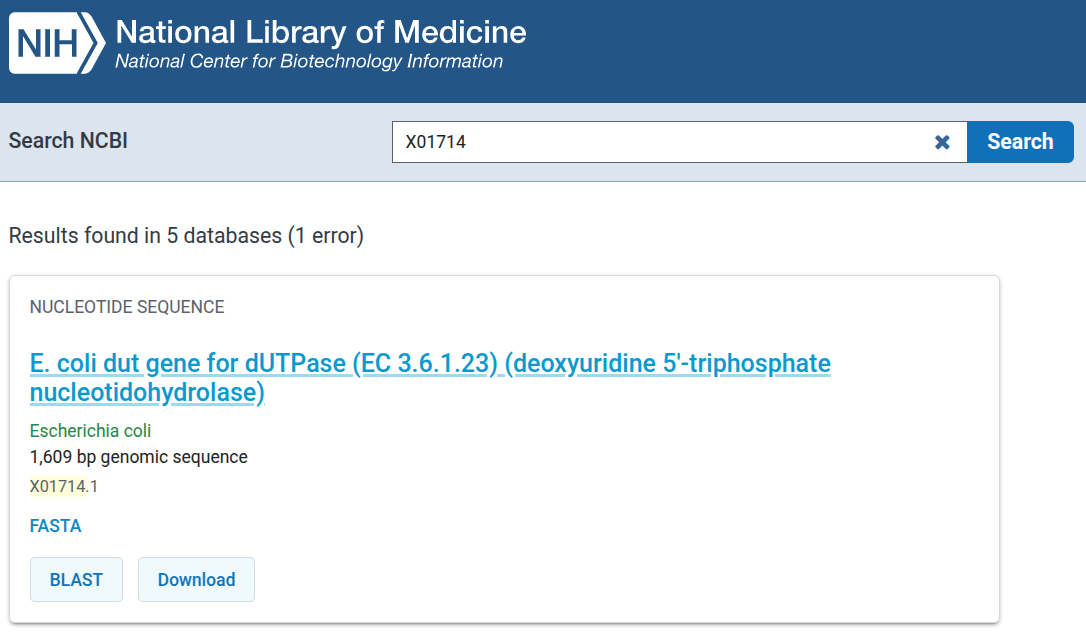Viewport: 1086px width, 636px height.
Task: Open the E. coli dut gene for dUTPase link
Action: click(430, 378)
